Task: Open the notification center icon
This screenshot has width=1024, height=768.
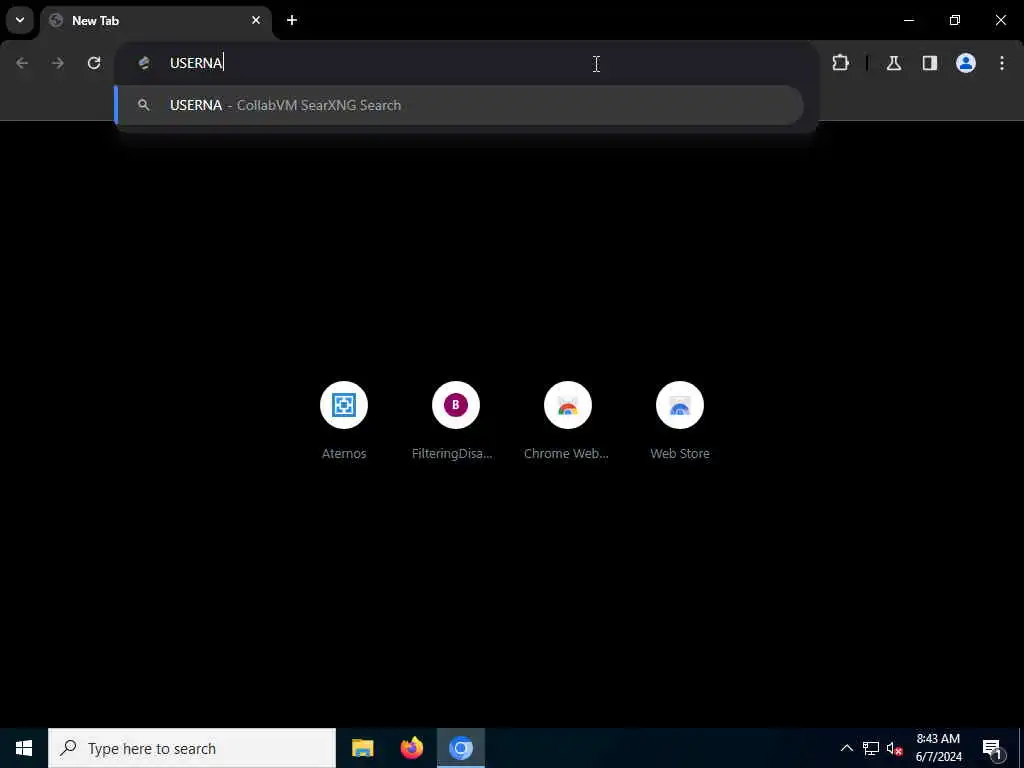Action: 993,748
